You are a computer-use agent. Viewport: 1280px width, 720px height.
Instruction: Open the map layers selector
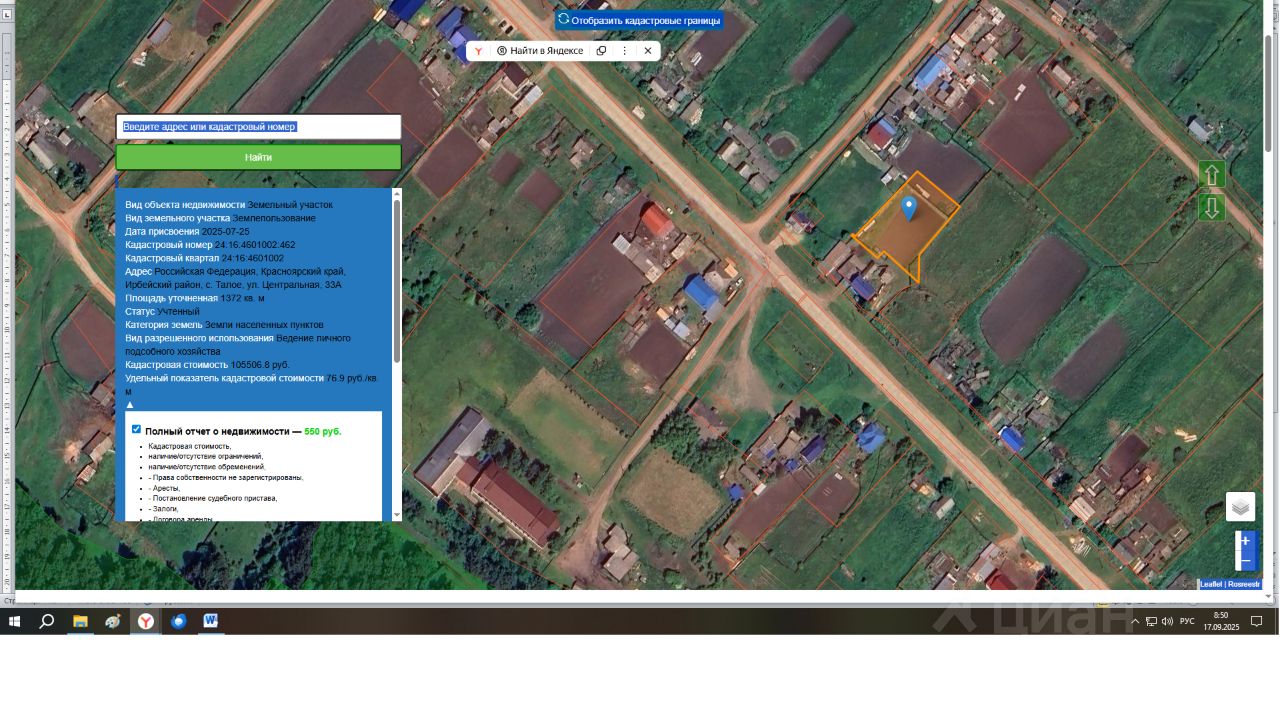pyautogui.click(x=1241, y=507)
